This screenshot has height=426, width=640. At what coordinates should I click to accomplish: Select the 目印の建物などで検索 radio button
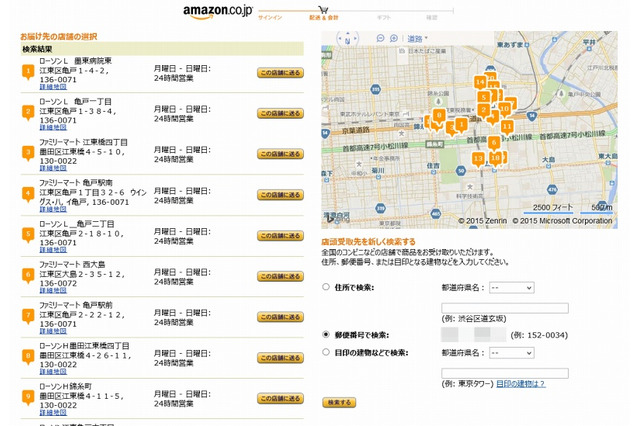coord(326,352)
